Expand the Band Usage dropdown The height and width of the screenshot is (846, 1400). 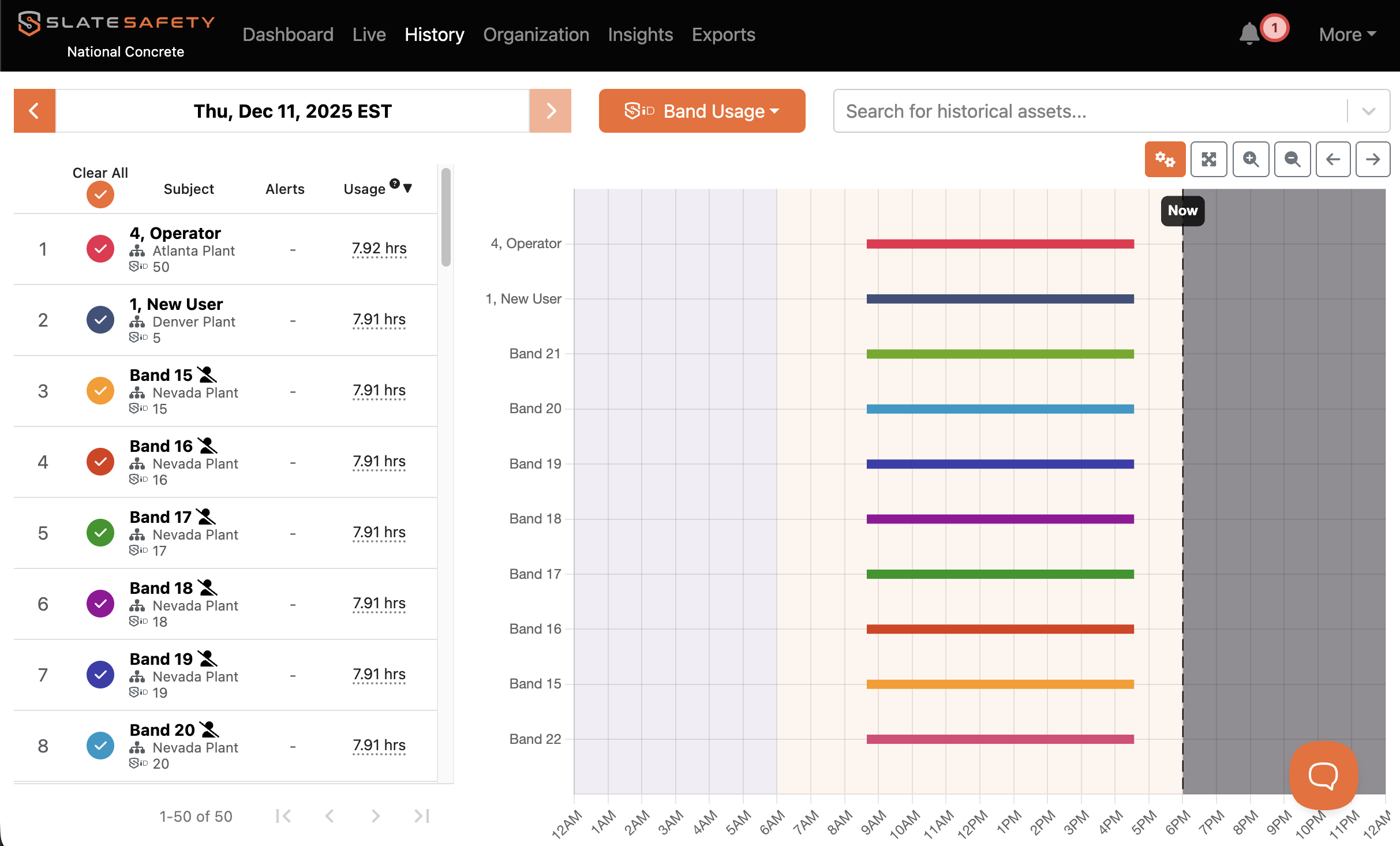(702, 111)
